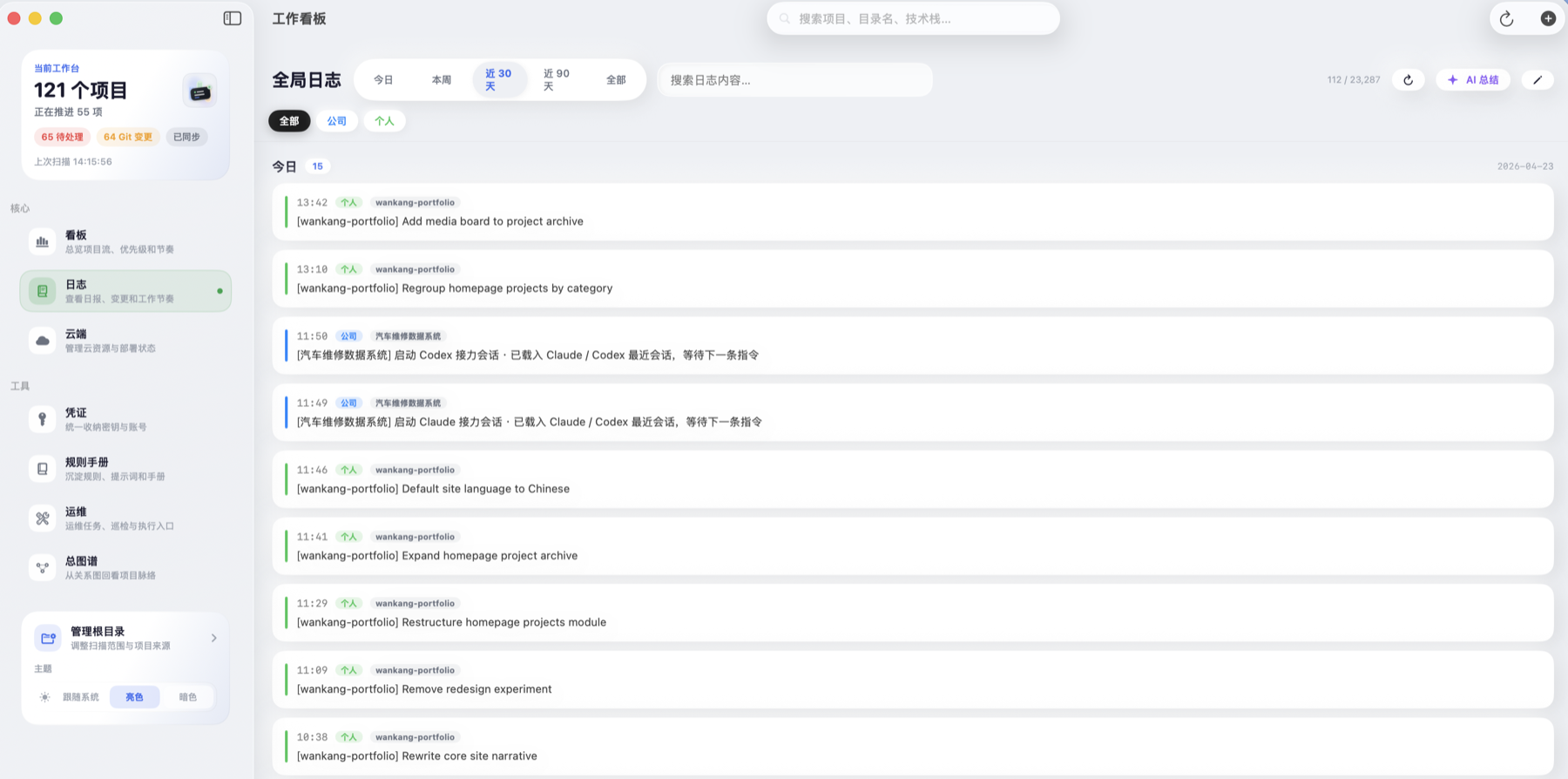Click the AI 总结 button
Screen dimensions: 1568x779
(x=1473, y=80)
